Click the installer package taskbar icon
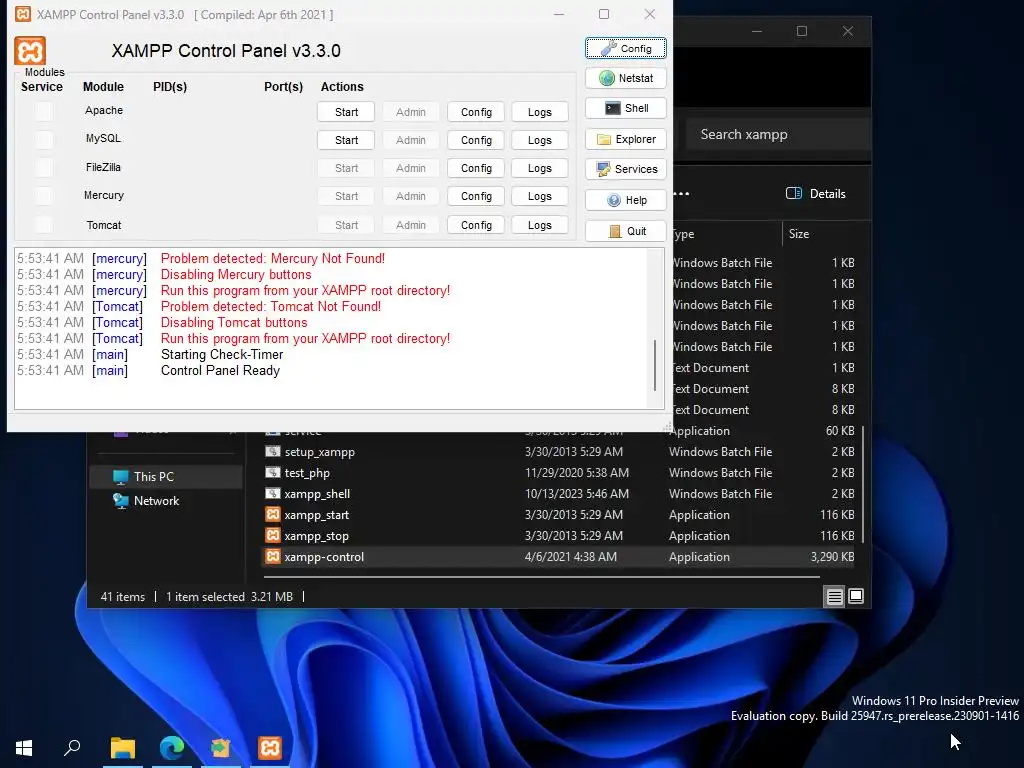Screen dimensions: 1024x768 coord(221,748)
